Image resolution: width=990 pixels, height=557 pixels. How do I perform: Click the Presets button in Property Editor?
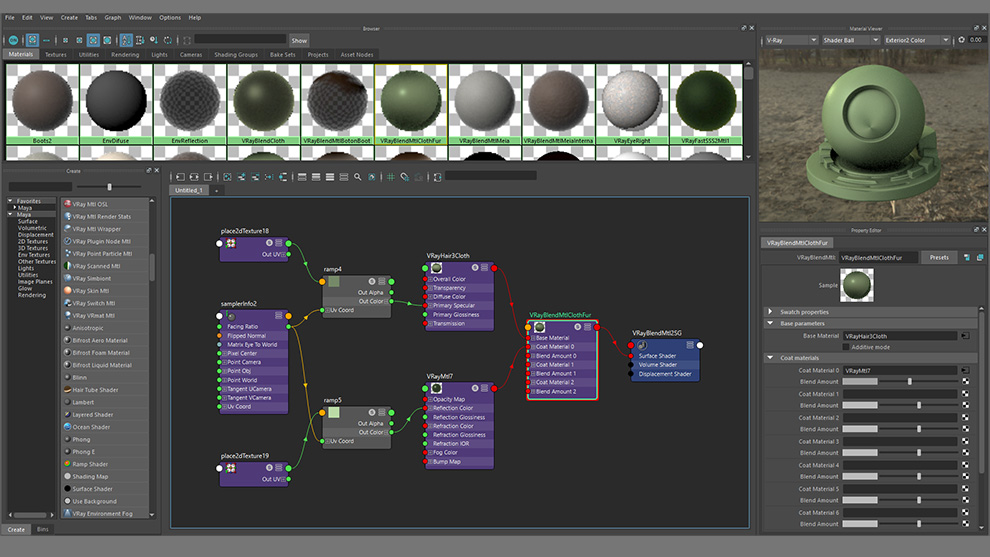[x=938, y=257]
